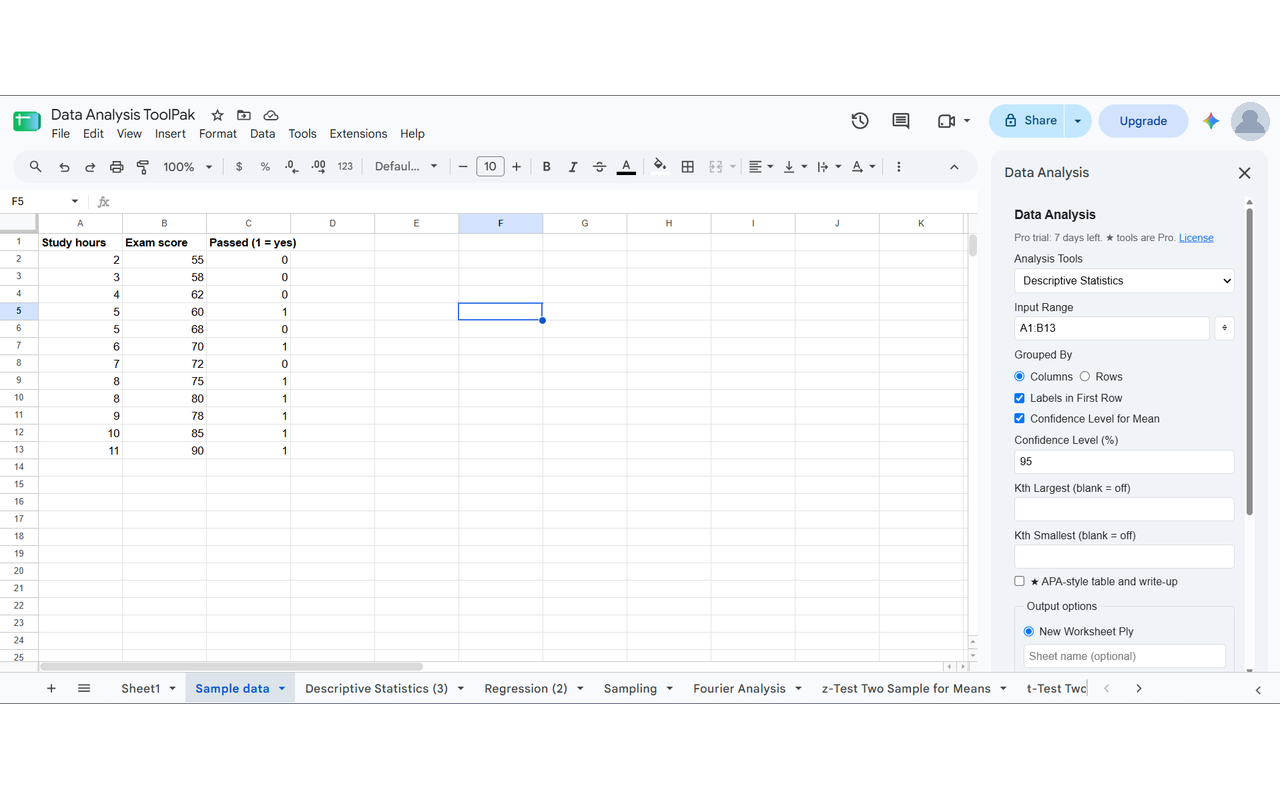Screen dimensions: 1280x800
Task: Apply strikethrough formatting
Action: (x=599, y=167)
